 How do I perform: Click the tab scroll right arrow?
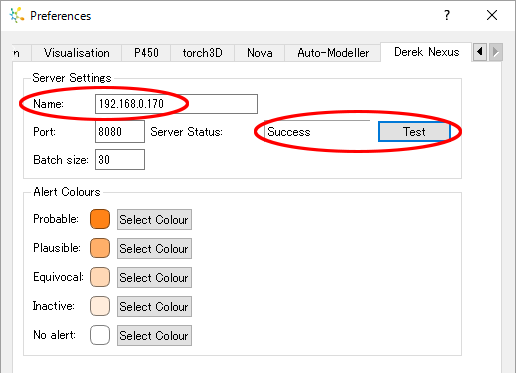[x=496, y=52]
